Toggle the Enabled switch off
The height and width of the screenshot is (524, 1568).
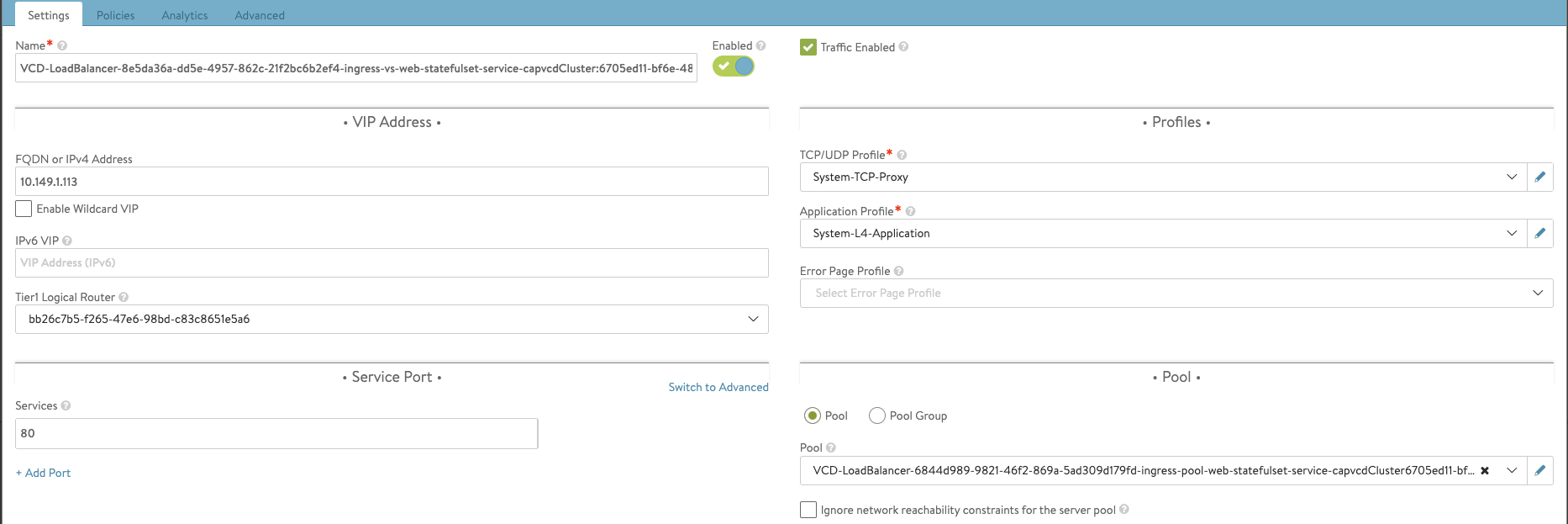click(x=734, y=66)
